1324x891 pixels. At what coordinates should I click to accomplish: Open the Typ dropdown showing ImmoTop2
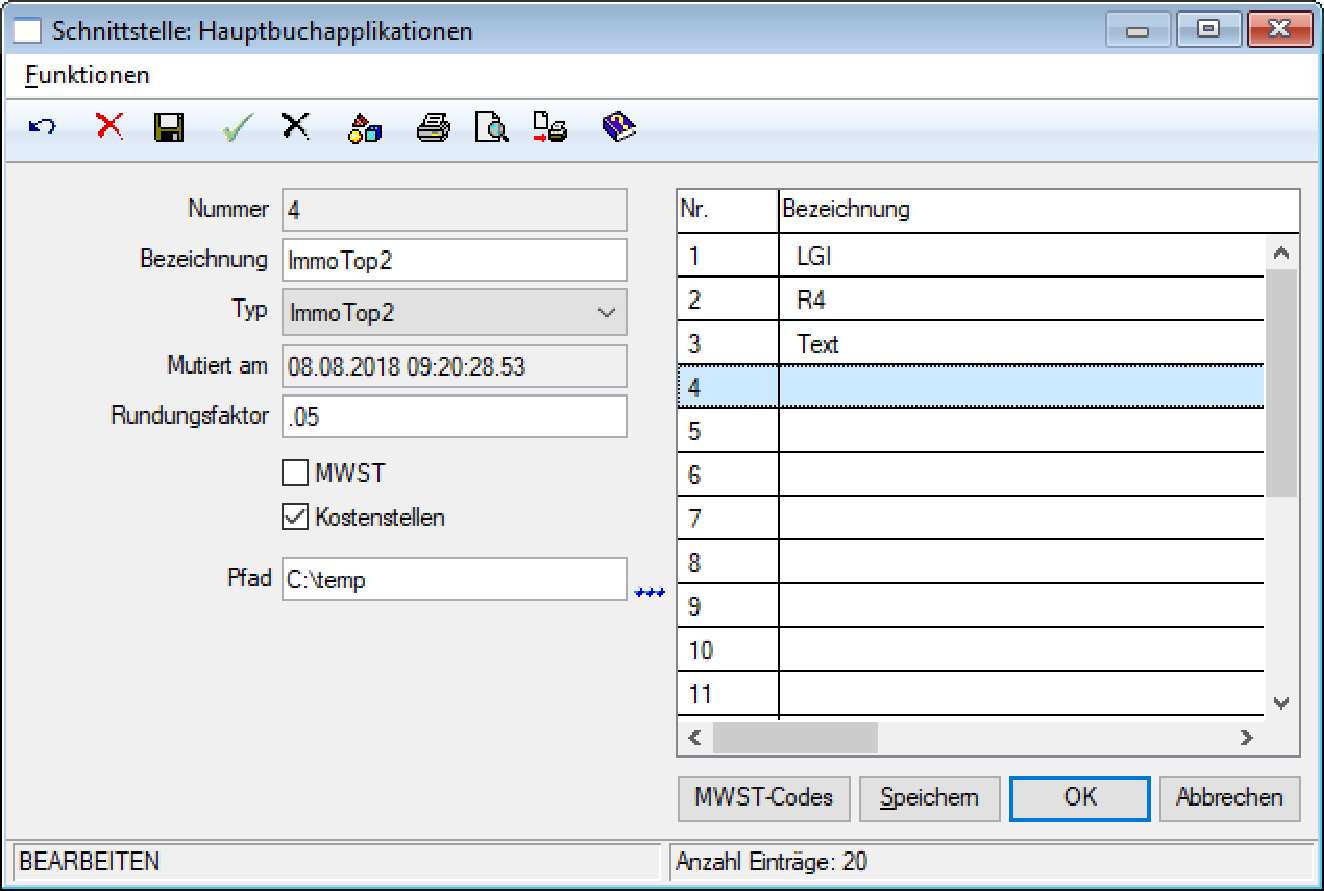point(455,312)
